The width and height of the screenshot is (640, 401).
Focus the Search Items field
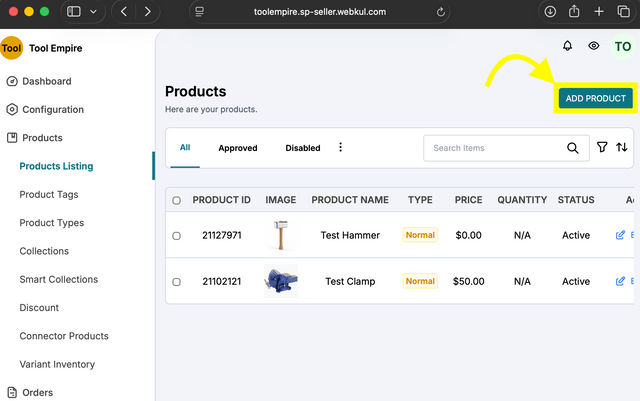tap(506, 148)
